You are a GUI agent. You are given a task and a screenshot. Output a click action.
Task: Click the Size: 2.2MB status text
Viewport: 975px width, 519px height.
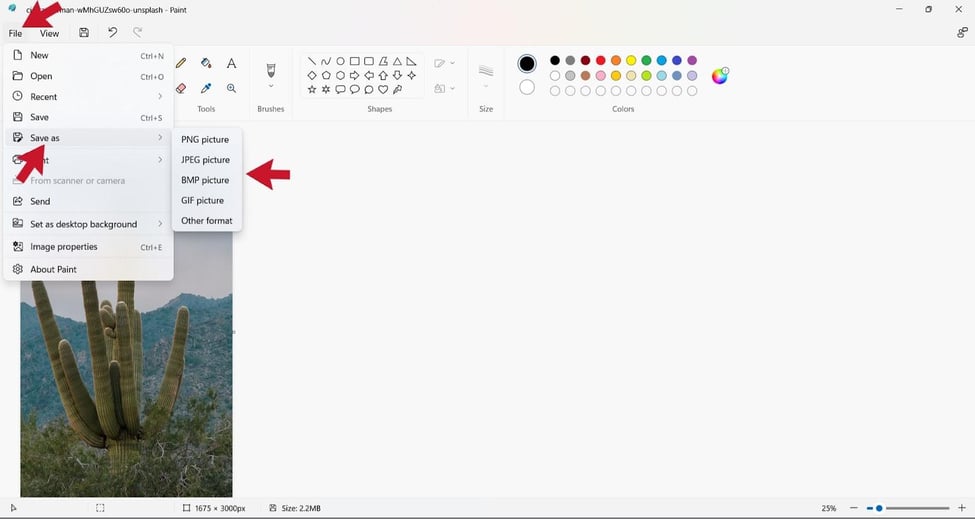(x=301, y=508)
